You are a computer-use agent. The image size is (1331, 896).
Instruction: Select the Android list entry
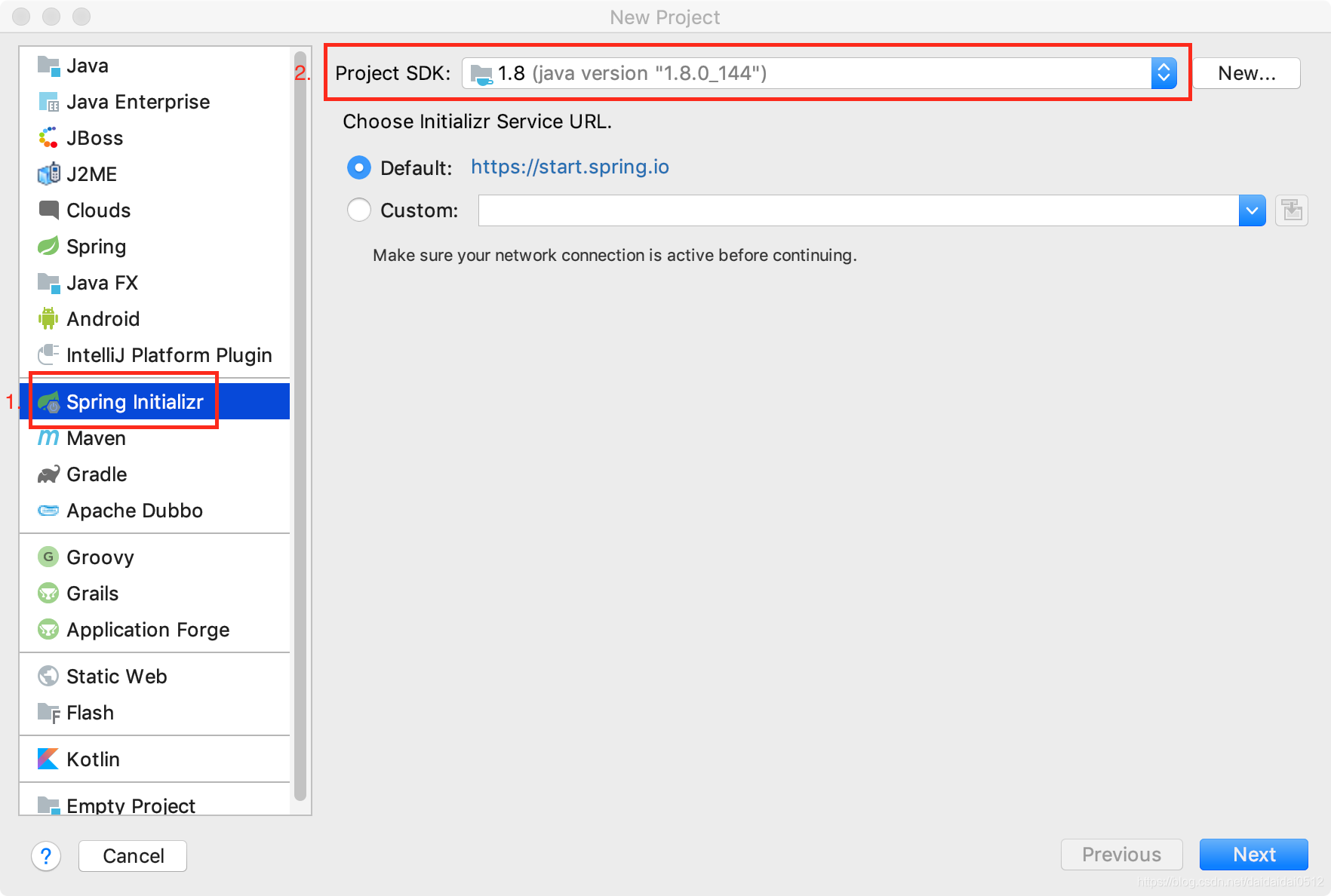click(155, 319)
